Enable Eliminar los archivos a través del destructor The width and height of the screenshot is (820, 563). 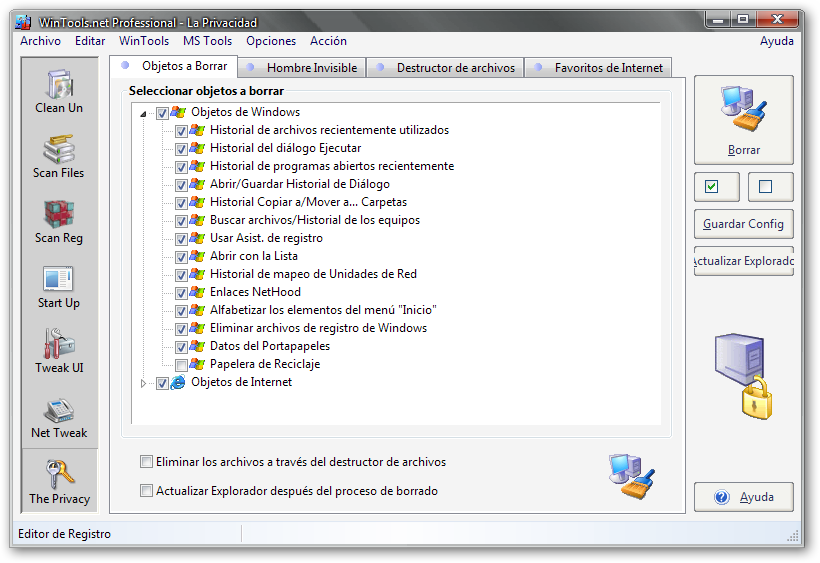point(147,463)
